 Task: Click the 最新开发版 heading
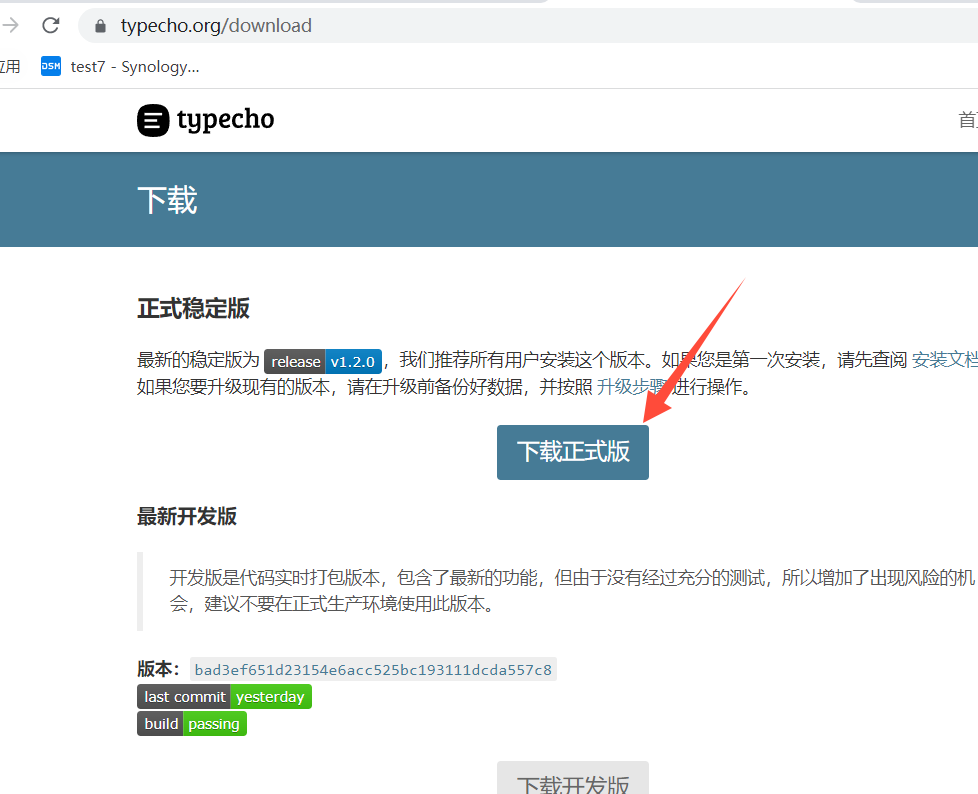187,516
